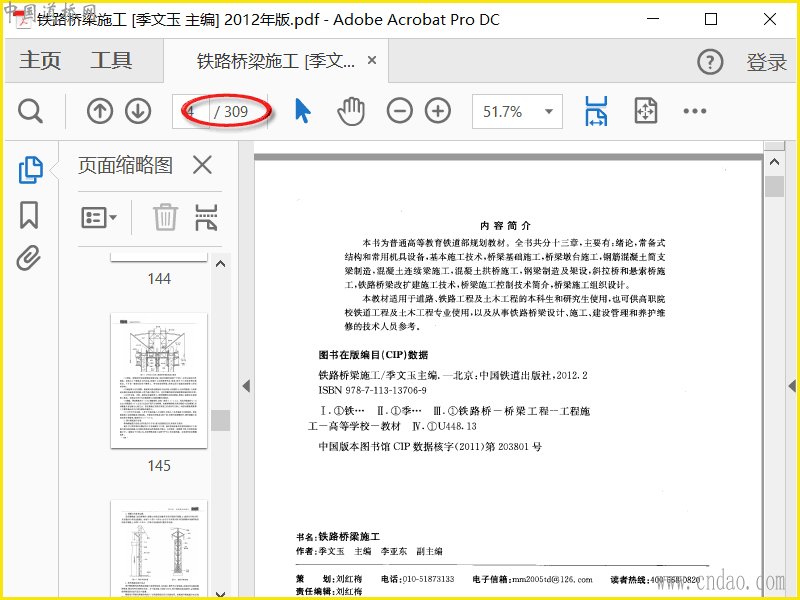The width and height of the screenshot is (800, 600).
Task: Click the 图书在版编目(CIP)数据 heading
Action: coord(373,355)
